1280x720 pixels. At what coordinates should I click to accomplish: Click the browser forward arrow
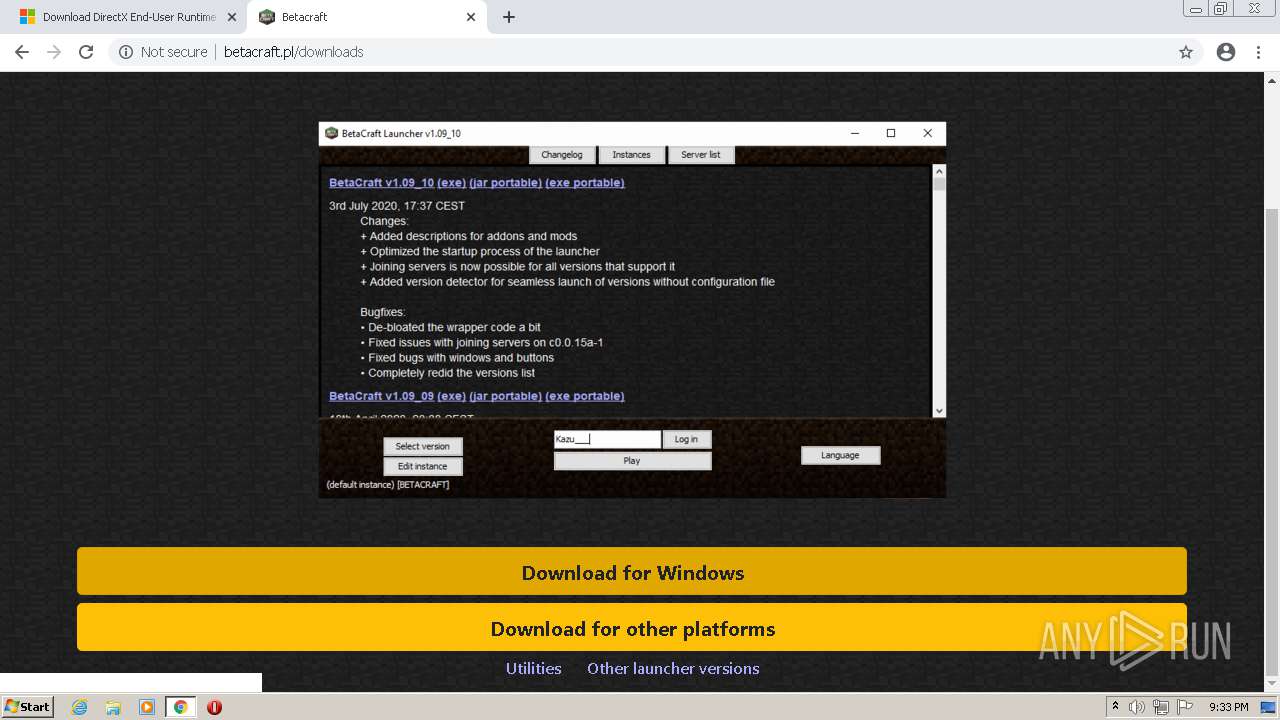[x=54, y=52]
